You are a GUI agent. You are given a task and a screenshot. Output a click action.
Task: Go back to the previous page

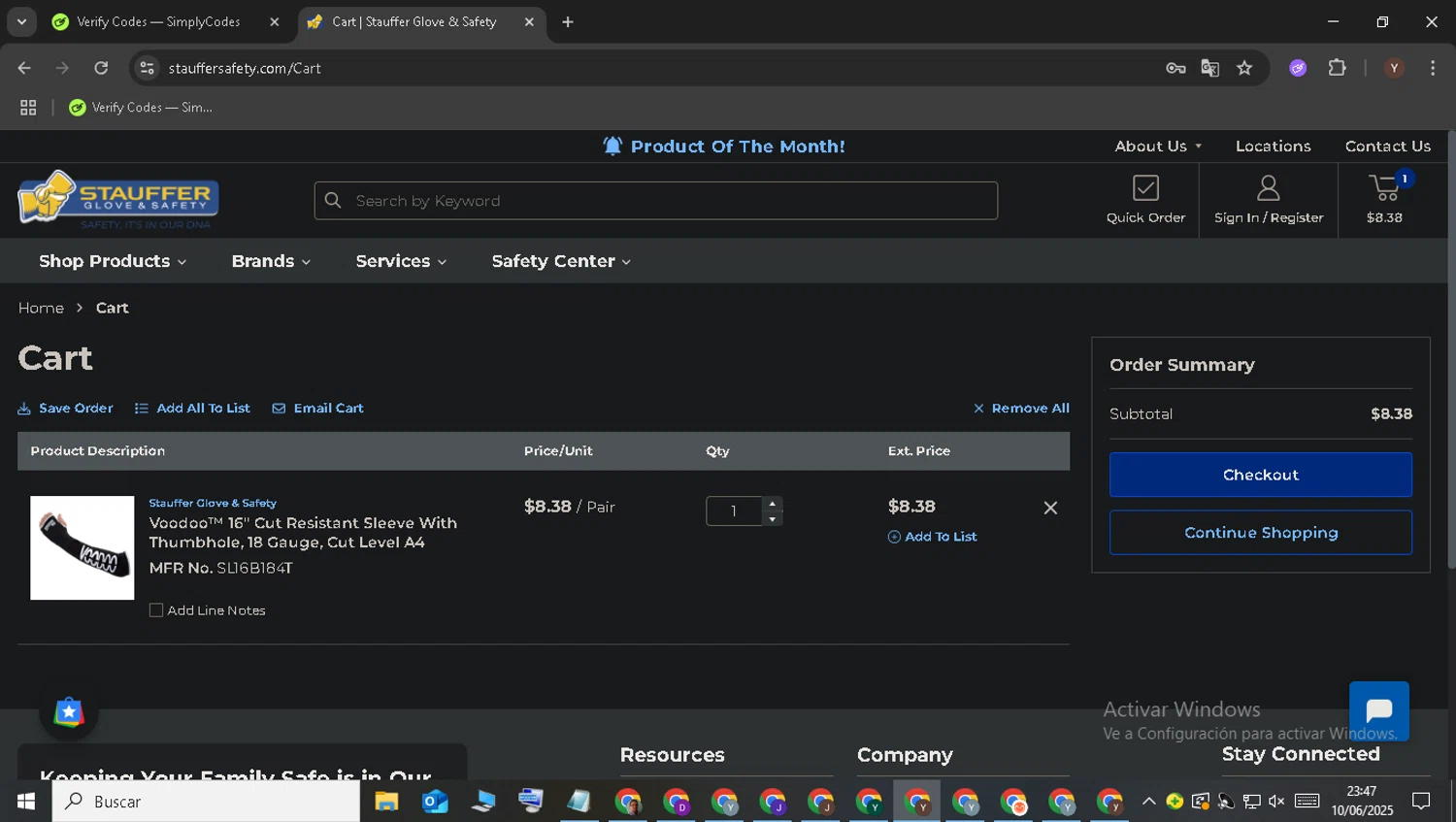tap(24, 68)
